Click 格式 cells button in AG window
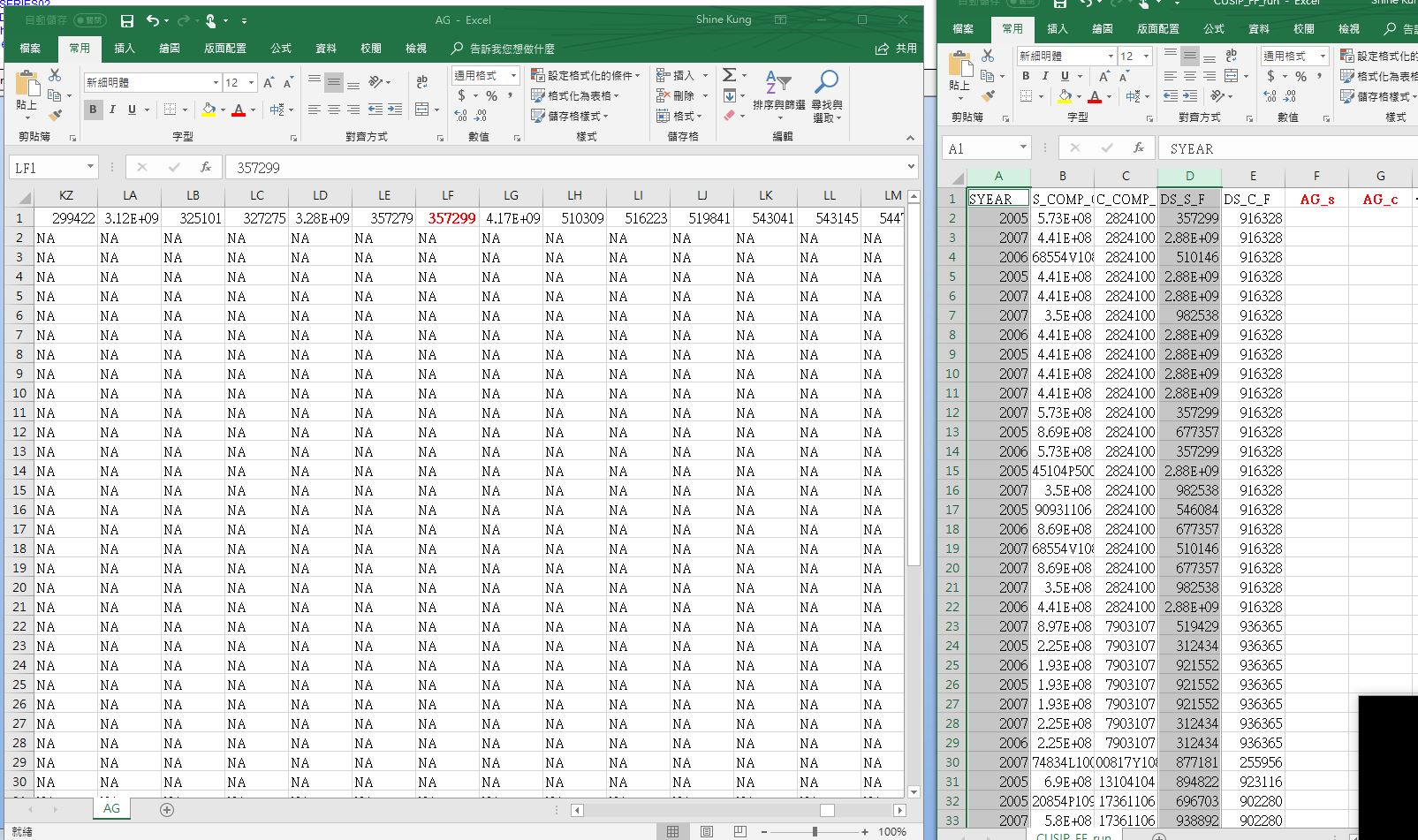The width and height of the screenshot is (1418, 840). pos(679,116)
